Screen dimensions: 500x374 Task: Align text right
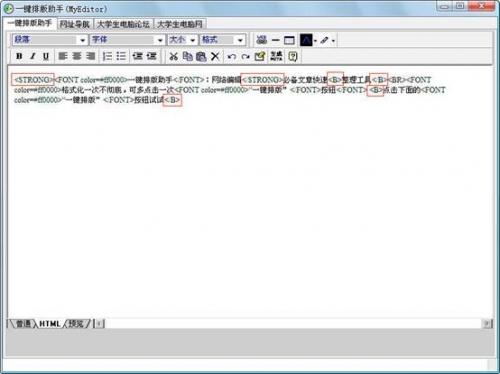[90, 56]
